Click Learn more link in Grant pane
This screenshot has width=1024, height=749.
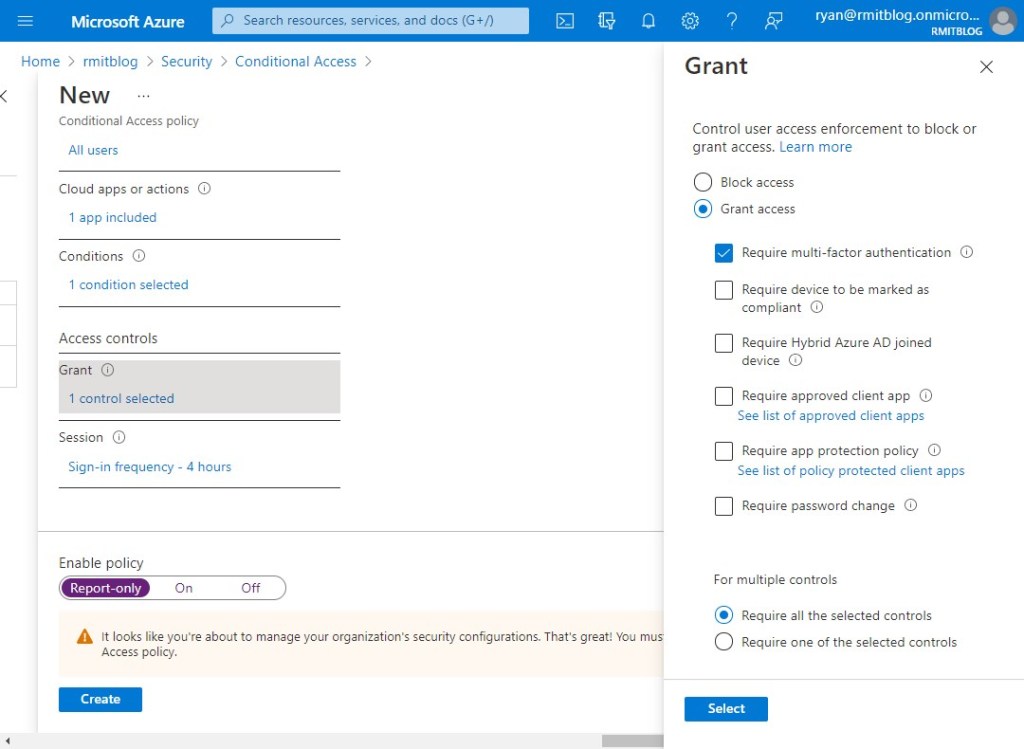pos(815,147)
